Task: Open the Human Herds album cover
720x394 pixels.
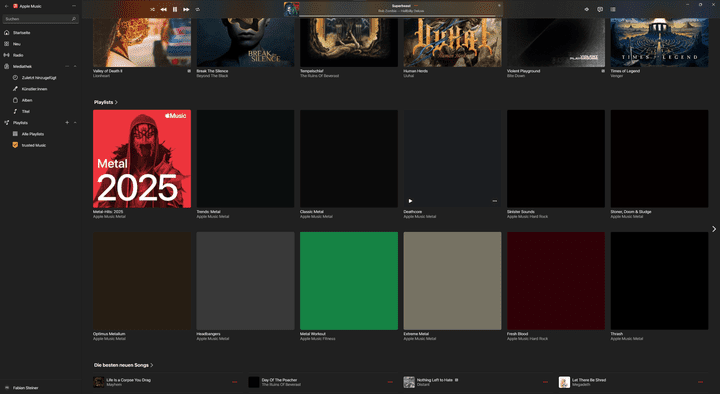Action: (x=452, y=42)
